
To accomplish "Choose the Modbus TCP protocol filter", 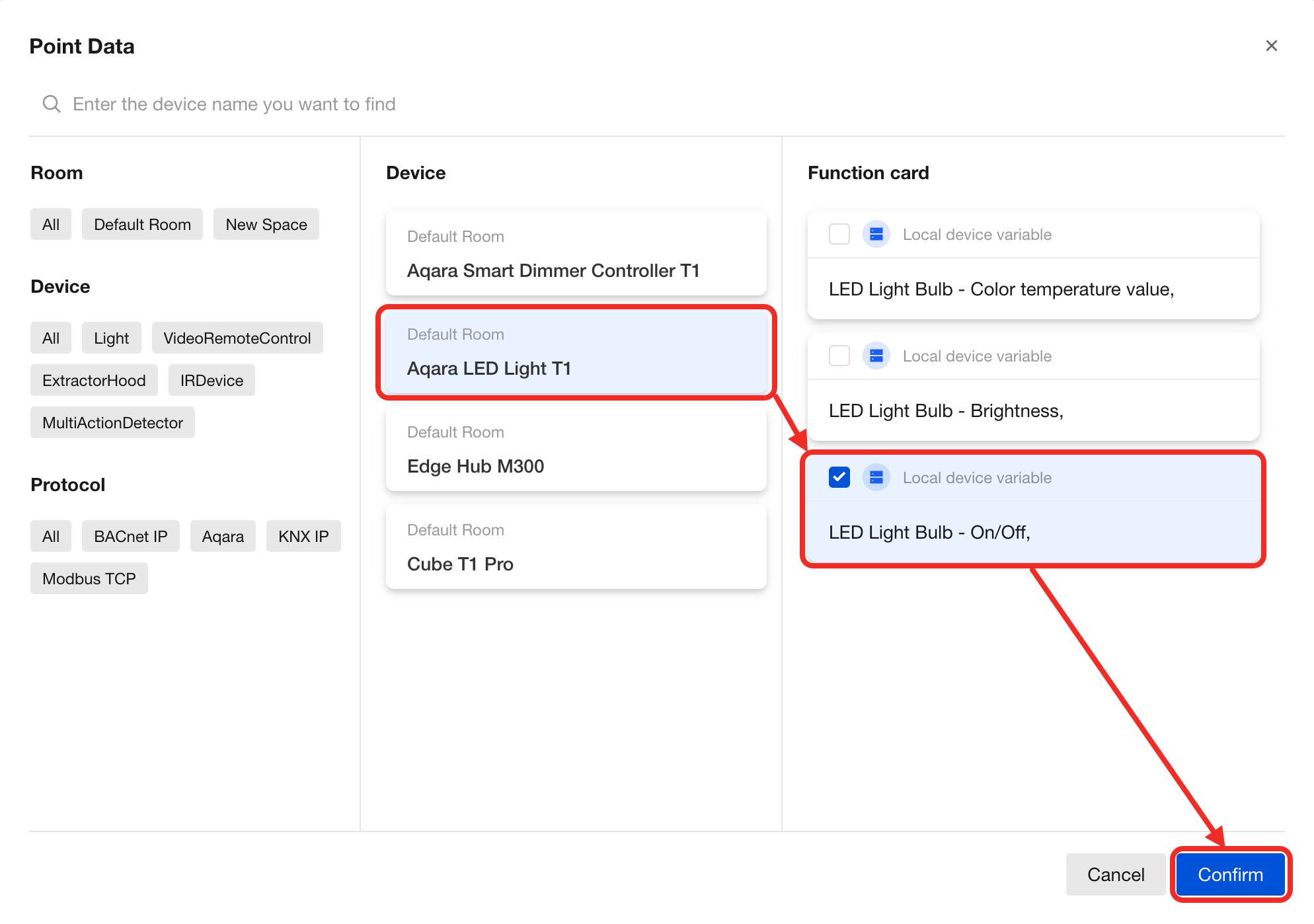I will (x=89, y=579).
